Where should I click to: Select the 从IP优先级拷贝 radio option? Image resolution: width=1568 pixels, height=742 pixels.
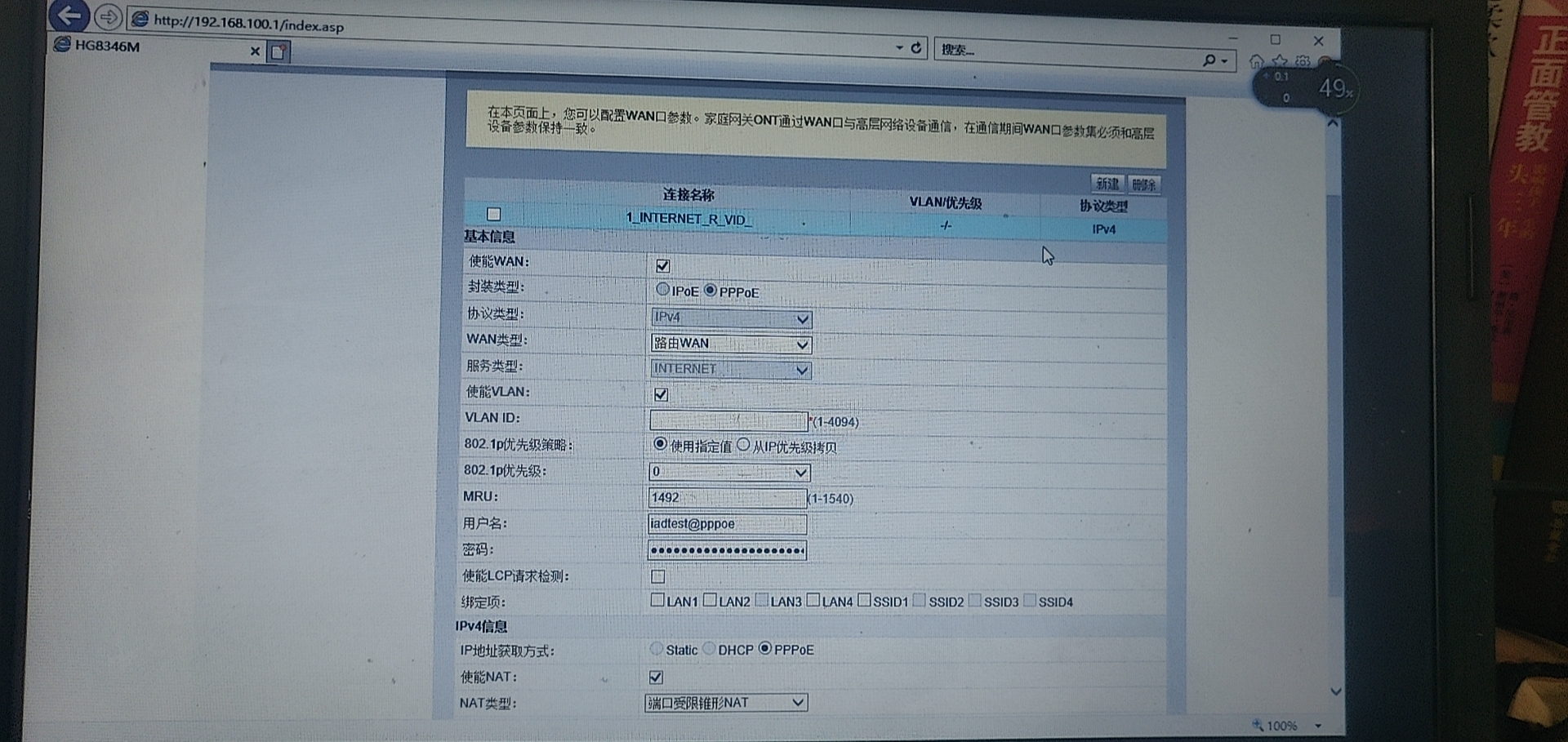coord(743,446)
